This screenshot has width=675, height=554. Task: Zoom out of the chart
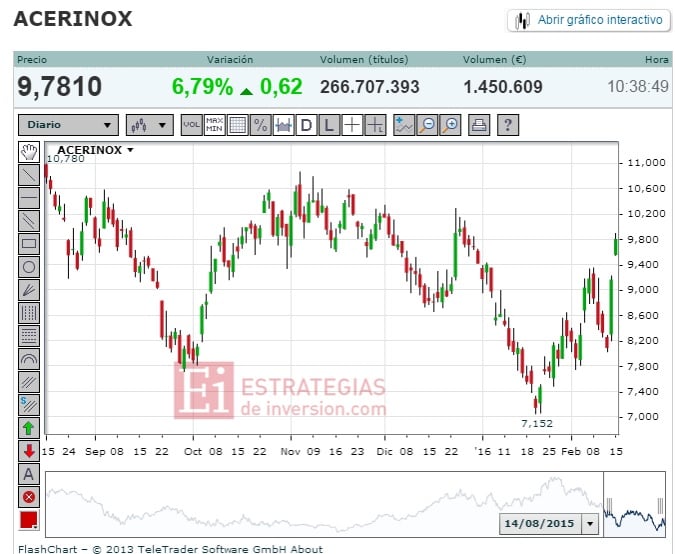(x=427, y=125)
